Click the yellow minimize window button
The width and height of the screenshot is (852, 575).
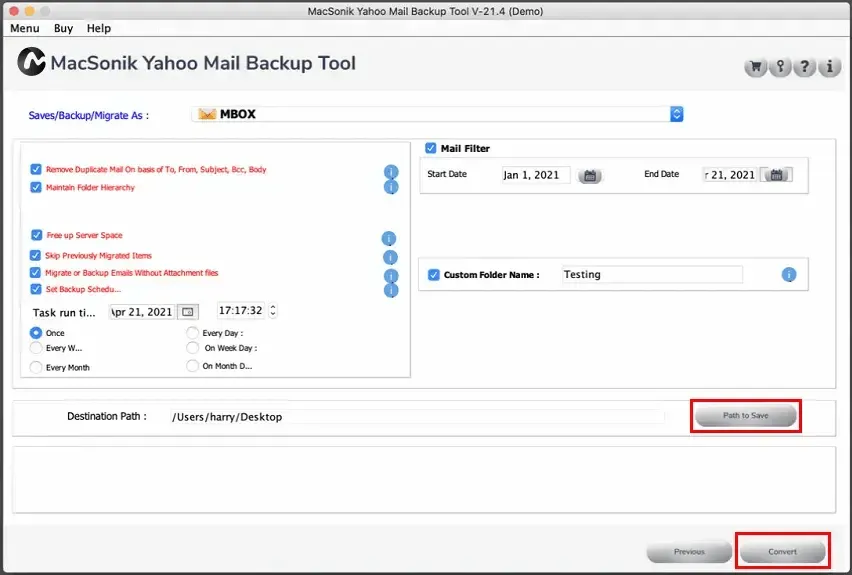coord(29,11)
